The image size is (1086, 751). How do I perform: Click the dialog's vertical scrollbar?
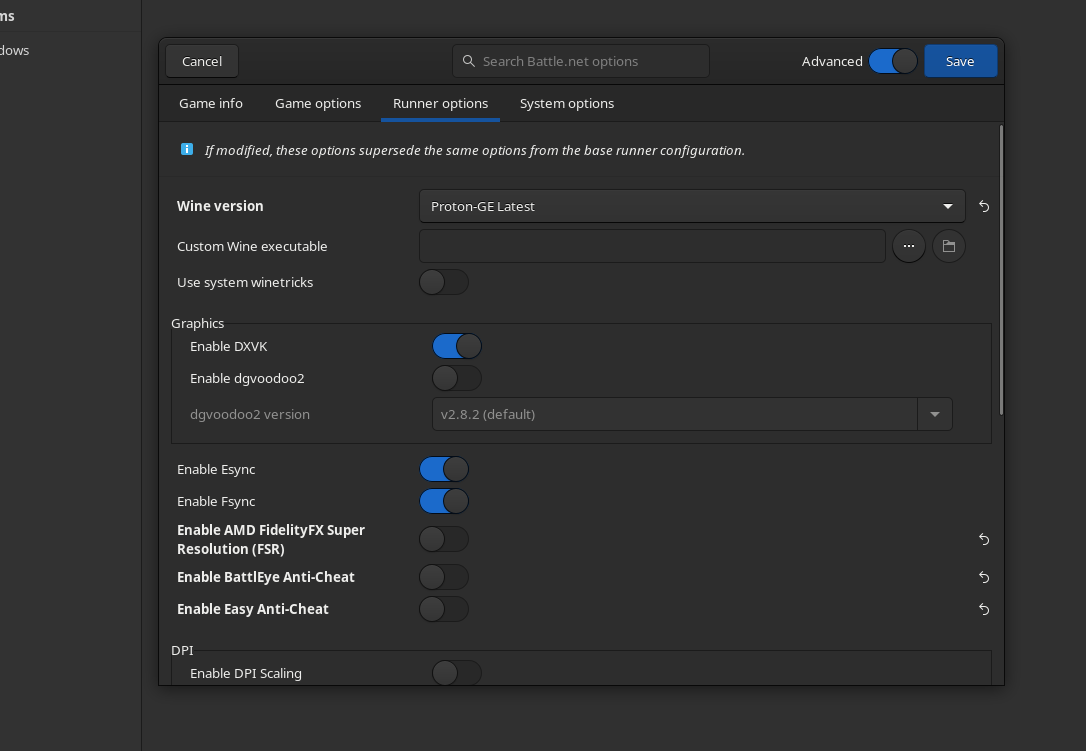tap(1002, 270)
